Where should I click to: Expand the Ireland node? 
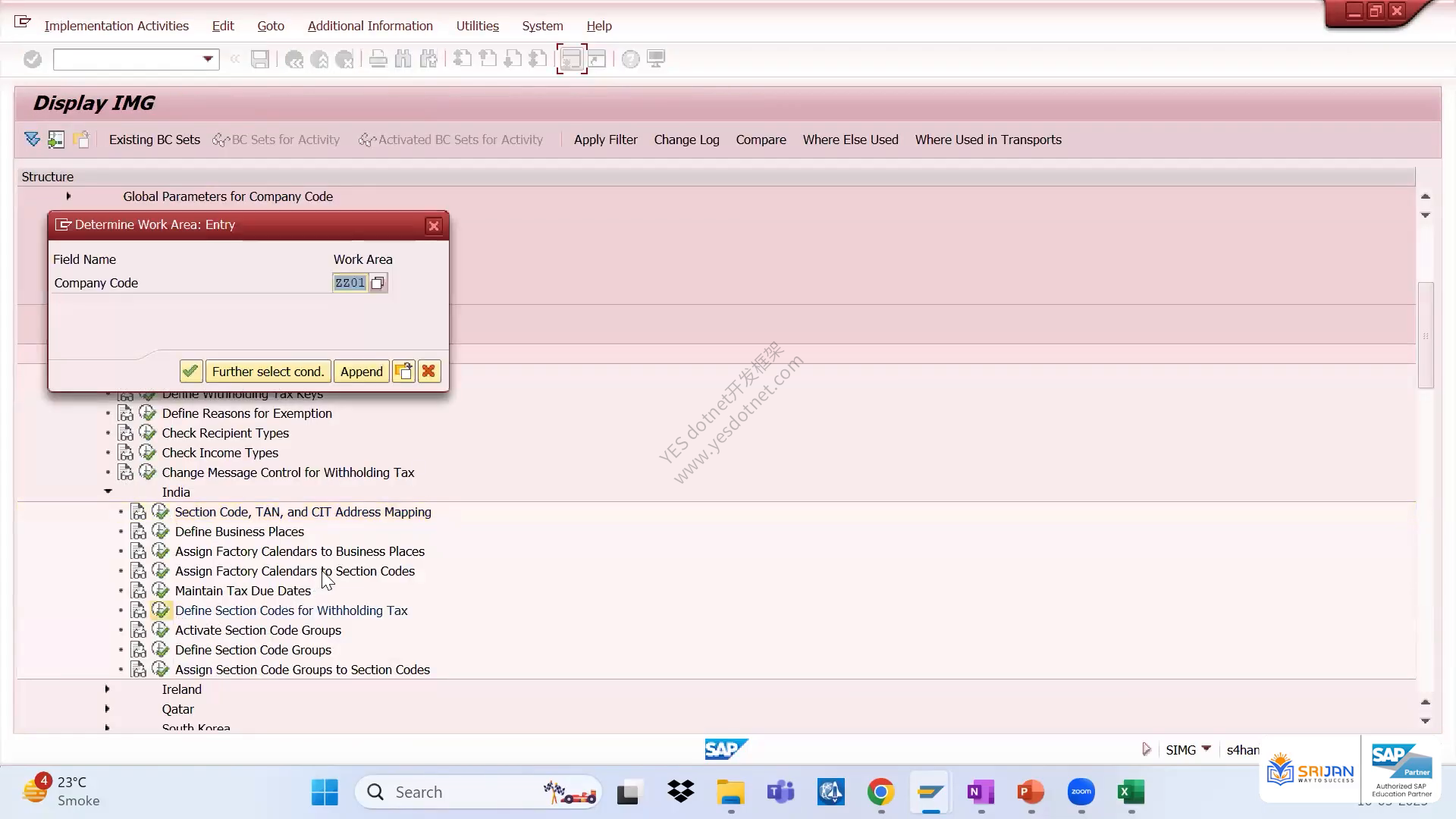[107, 689]
